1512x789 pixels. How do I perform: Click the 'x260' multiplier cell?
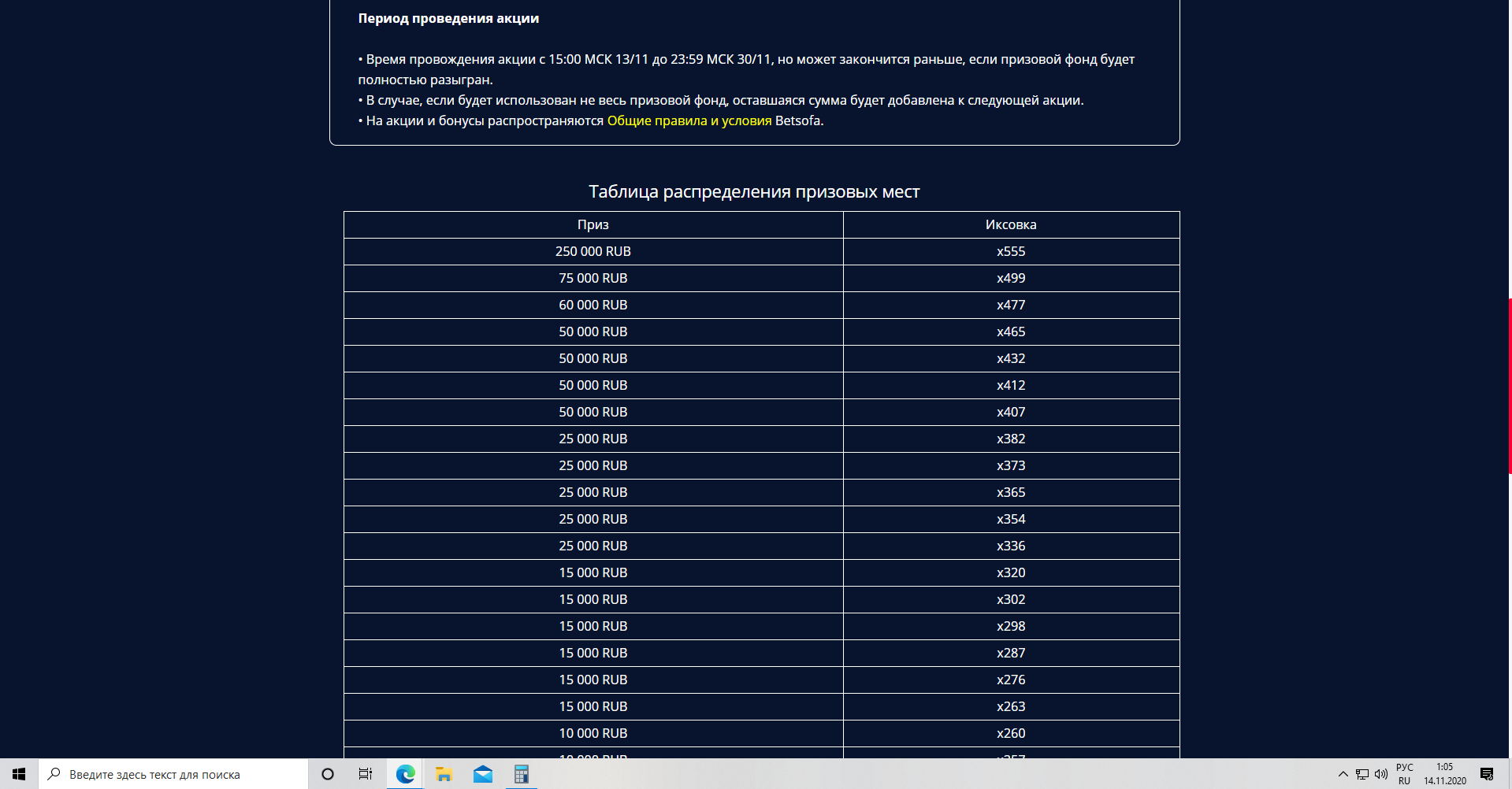(x=1011, y=733)
